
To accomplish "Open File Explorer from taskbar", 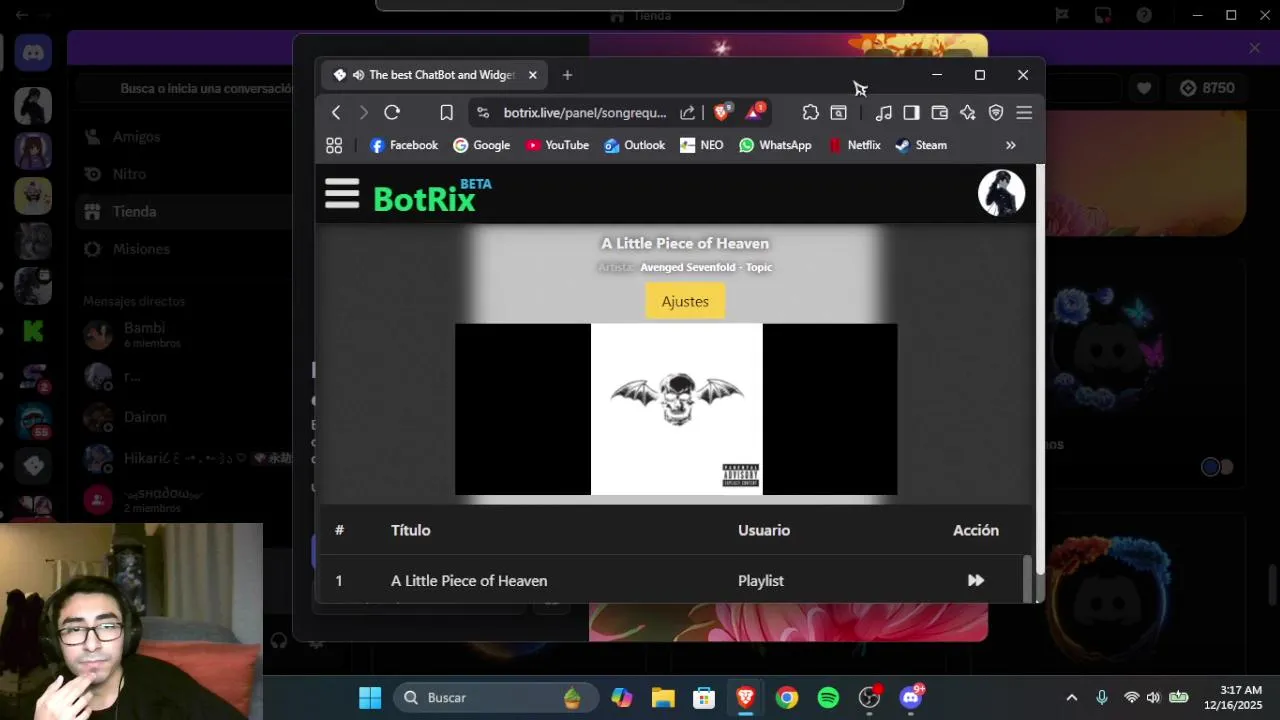I will 663,697.
